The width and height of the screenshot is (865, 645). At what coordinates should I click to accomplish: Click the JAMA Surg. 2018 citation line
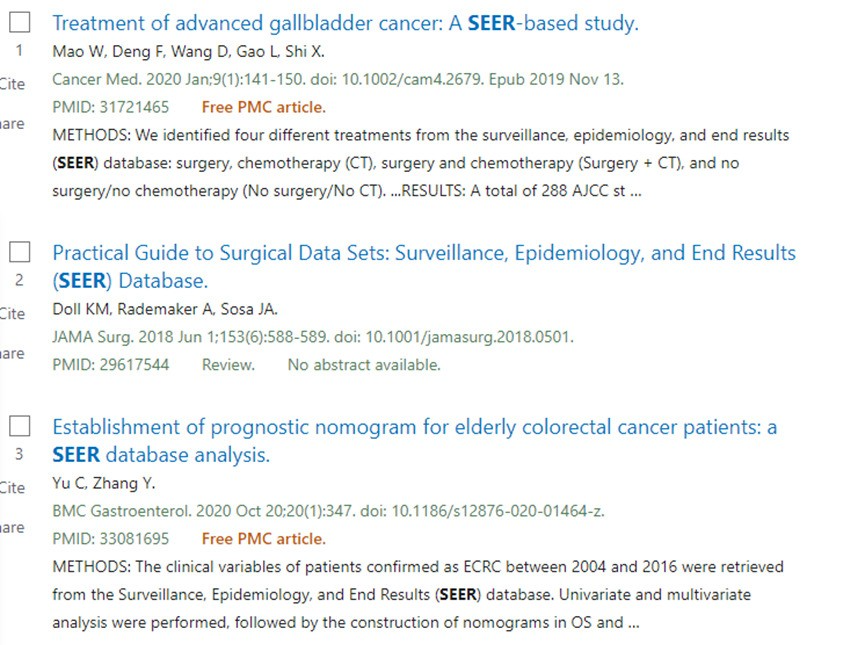[x=313, y=337]
